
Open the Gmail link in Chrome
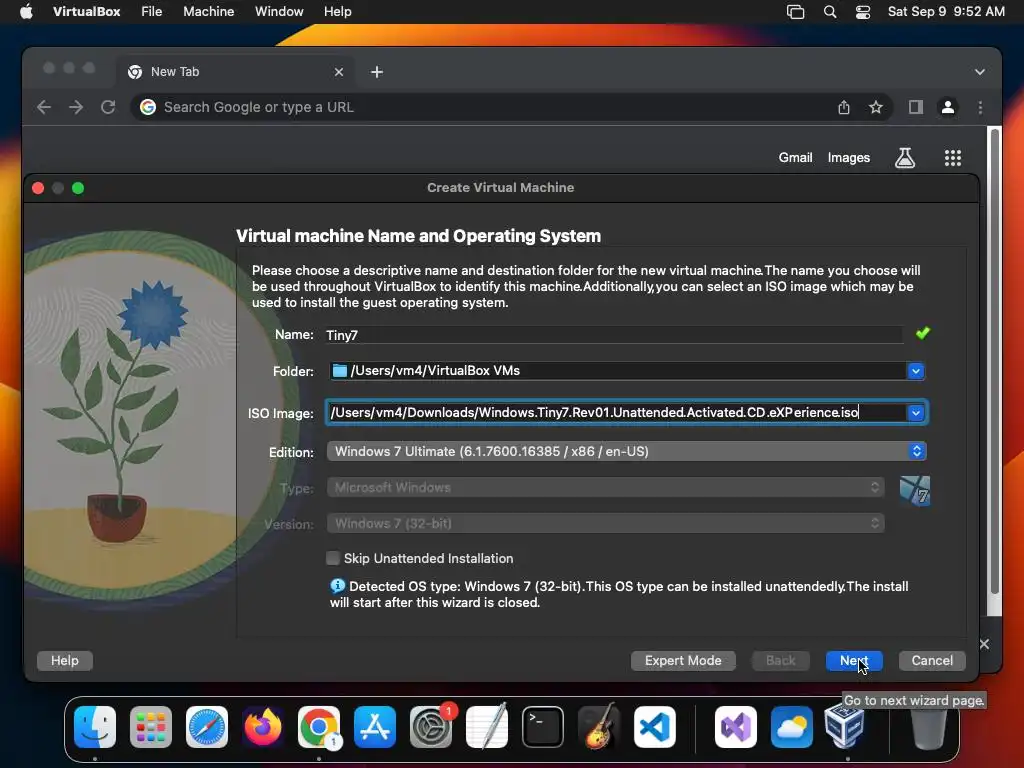point(795,157)
